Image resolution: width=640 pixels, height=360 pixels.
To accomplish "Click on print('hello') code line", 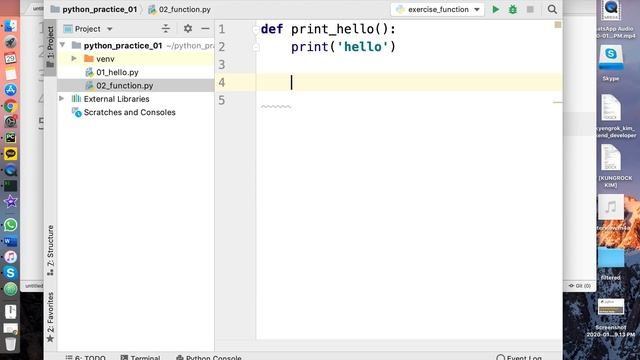I will [x=343, y=47].
